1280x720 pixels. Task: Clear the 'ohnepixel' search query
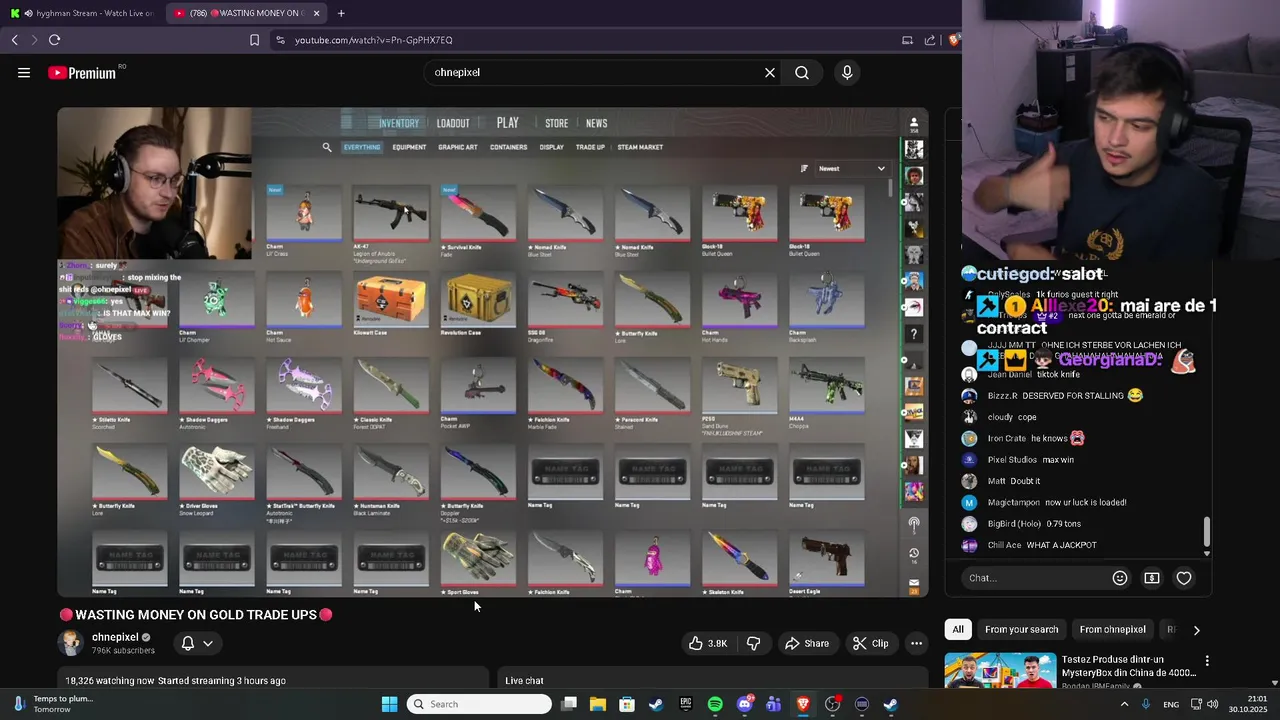[770, 73]
